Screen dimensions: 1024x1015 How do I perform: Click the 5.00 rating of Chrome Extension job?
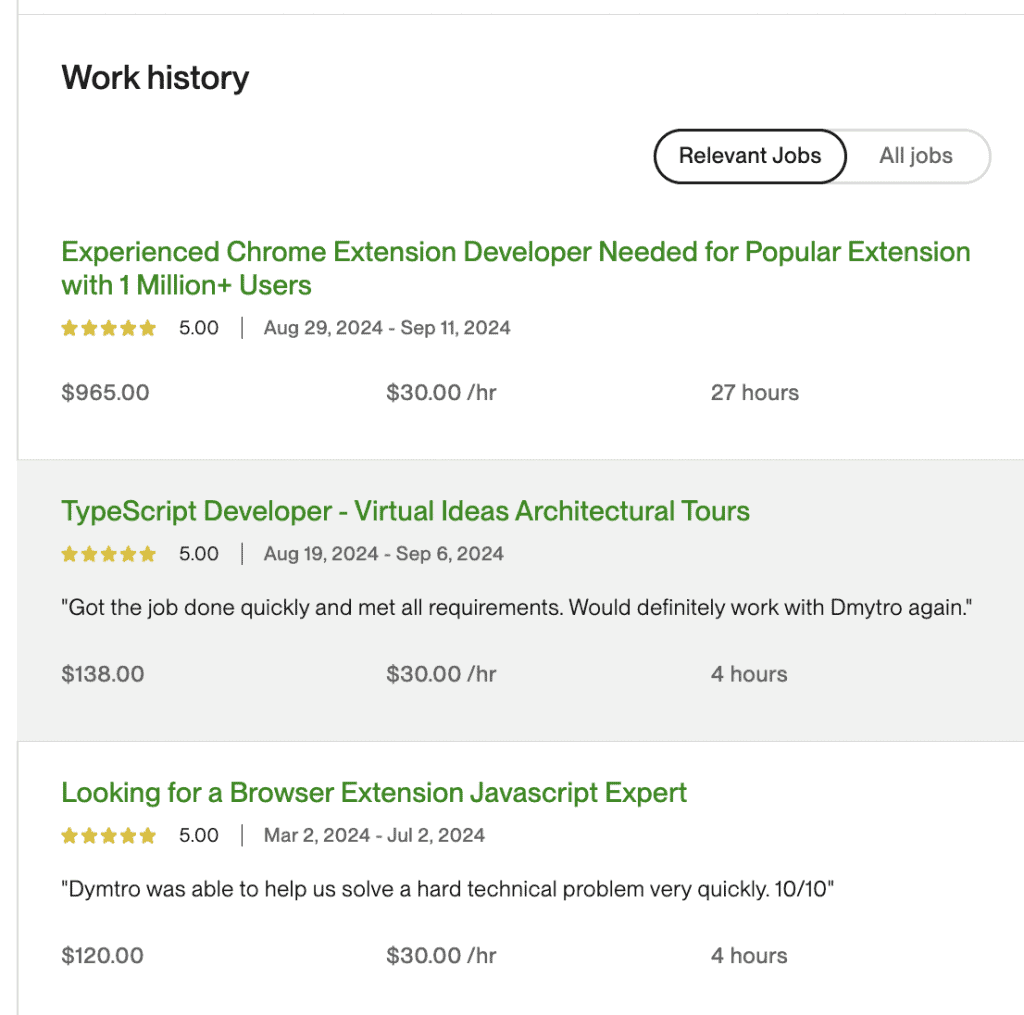199,328
